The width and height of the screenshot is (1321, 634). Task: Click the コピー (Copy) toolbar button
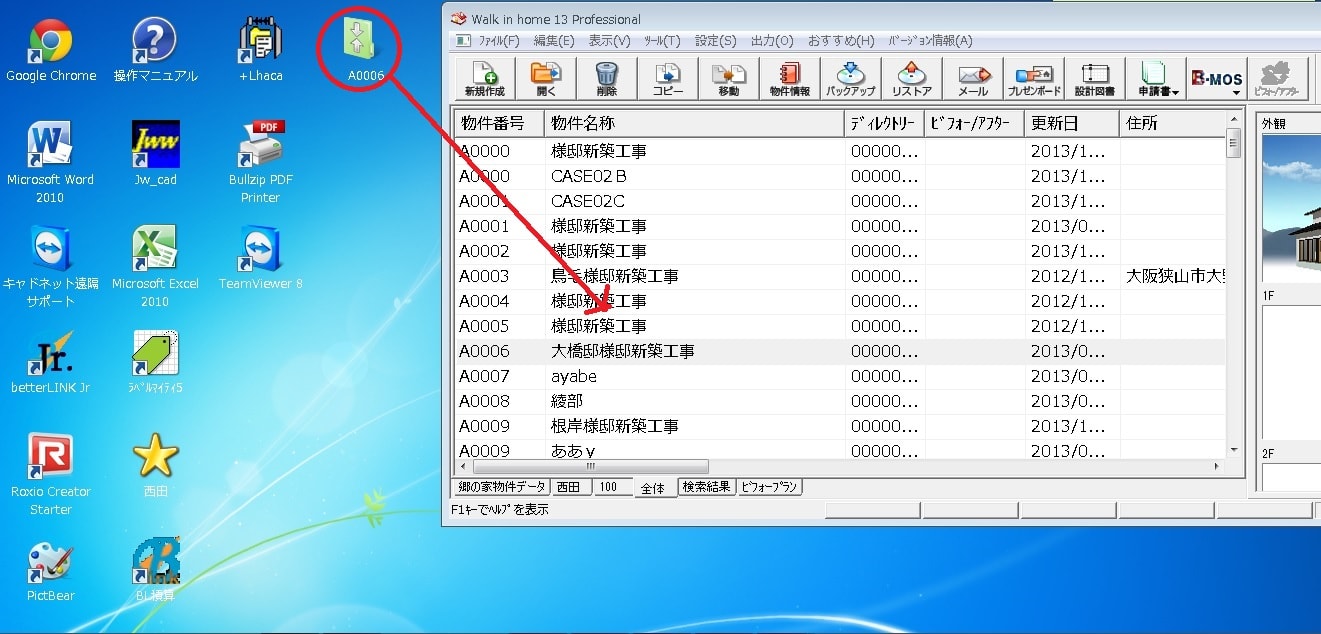coord(668,78)
